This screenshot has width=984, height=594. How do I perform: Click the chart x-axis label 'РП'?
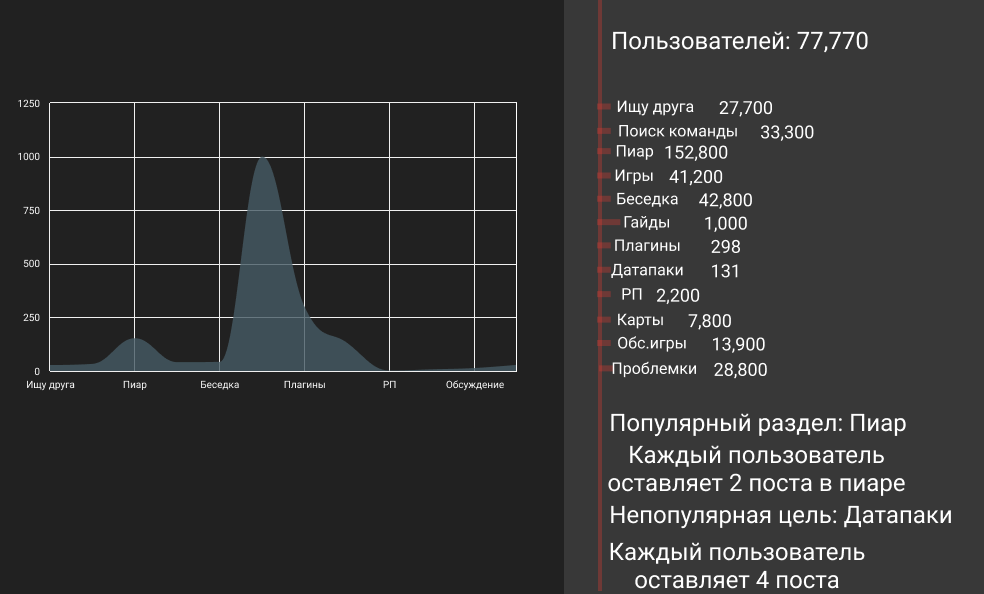[x=390, y=385]
